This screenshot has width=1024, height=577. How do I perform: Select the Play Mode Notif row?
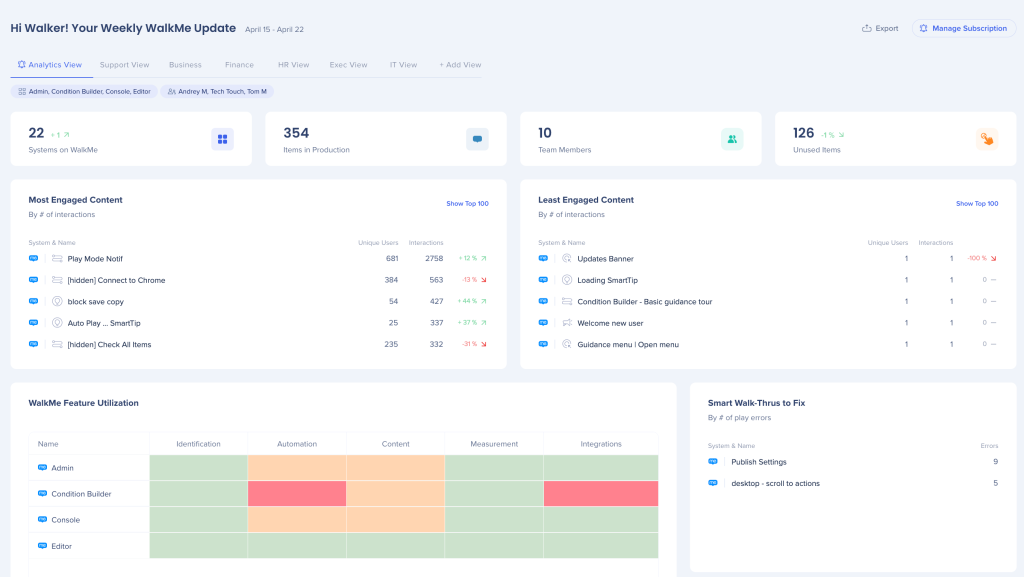[96, 259]
